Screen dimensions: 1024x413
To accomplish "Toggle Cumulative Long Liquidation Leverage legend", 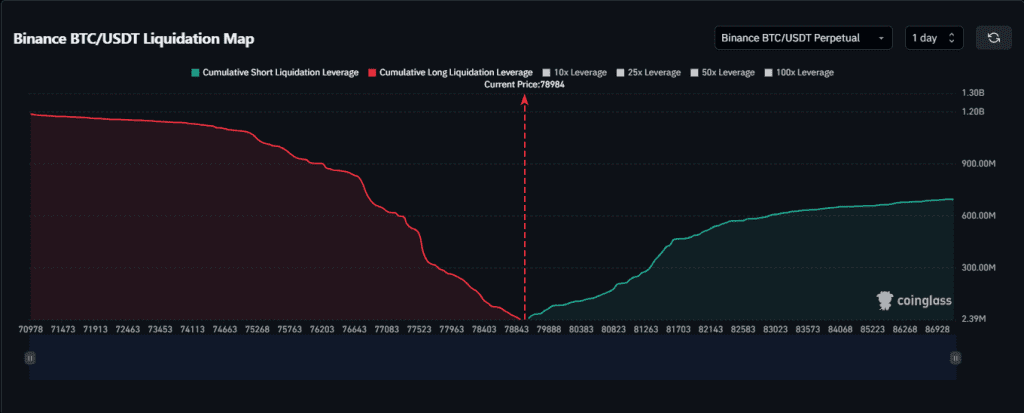I will tap(450, 73).
